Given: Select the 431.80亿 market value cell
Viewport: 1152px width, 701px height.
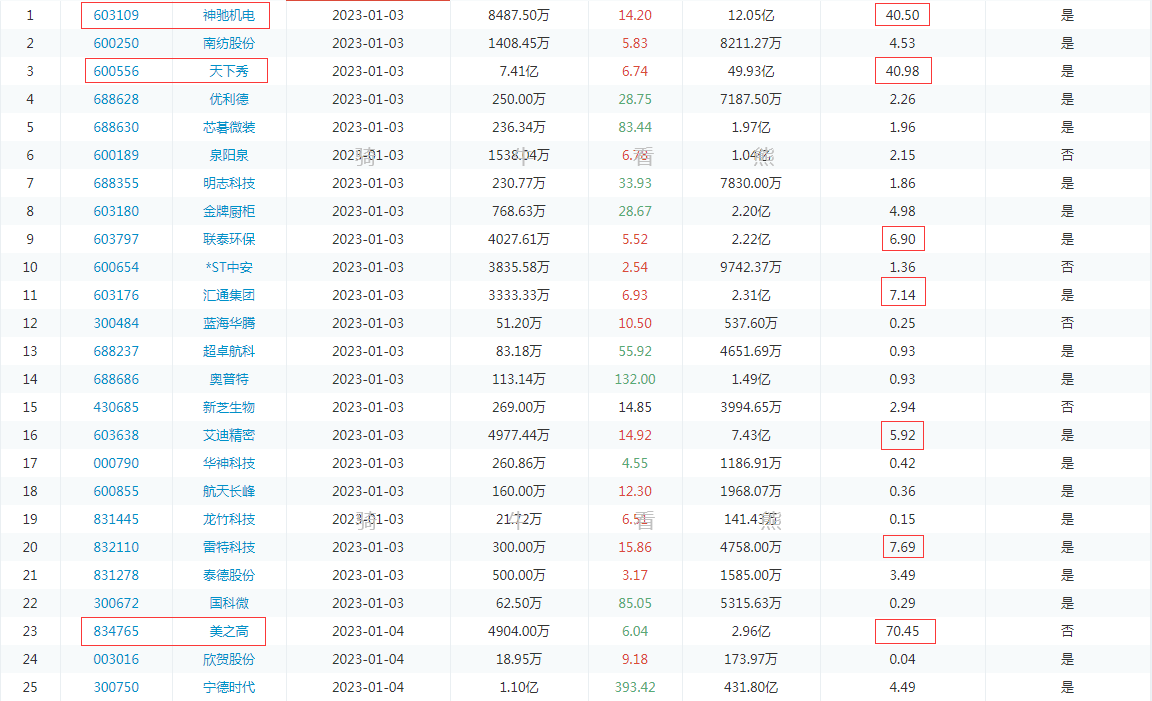Looking at the screenshot, I should click(x=750, y=687).
